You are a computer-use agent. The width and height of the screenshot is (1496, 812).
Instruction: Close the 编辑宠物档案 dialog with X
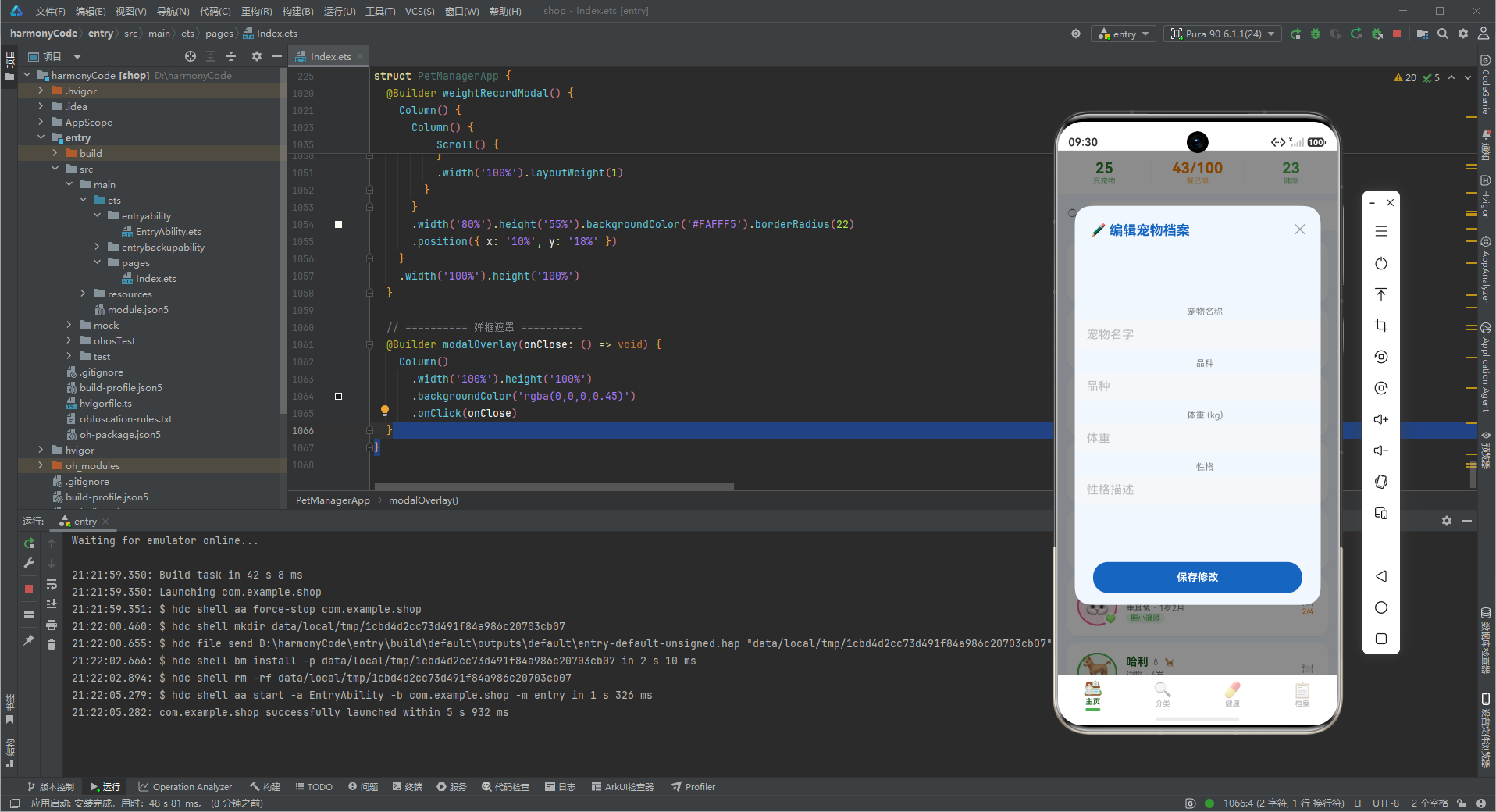click(1299, 230)
